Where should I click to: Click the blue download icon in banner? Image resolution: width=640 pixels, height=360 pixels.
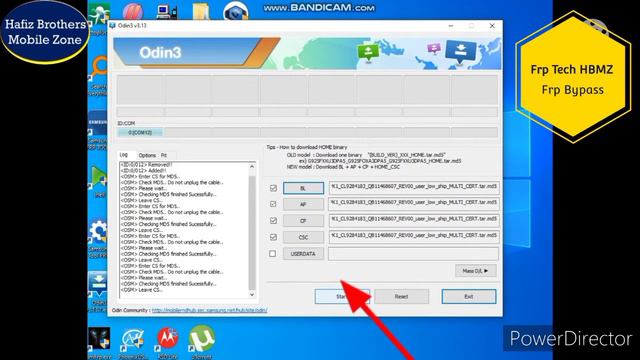[x=461, y=51]
